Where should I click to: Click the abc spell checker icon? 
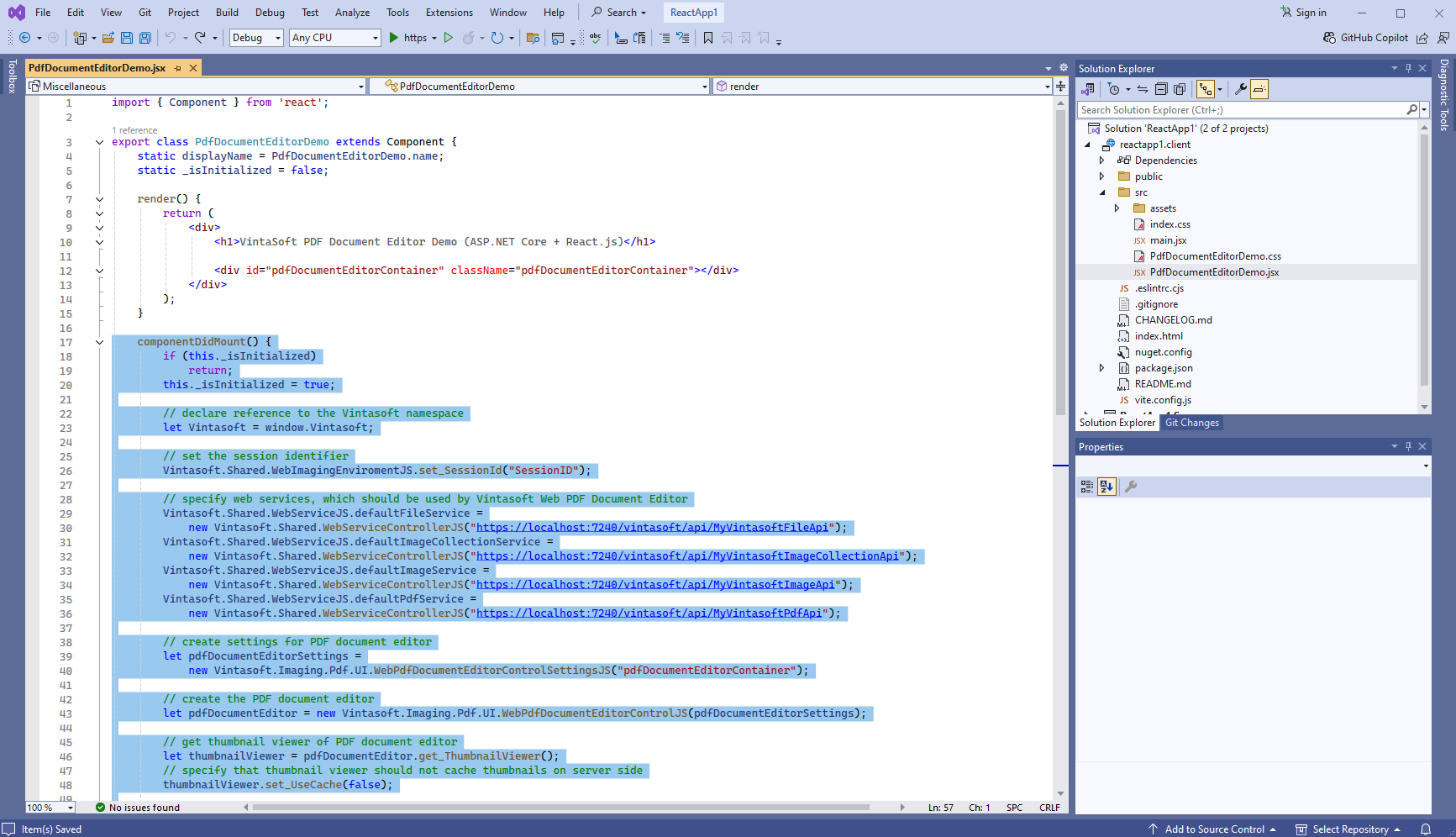click(x=595, y=38)
